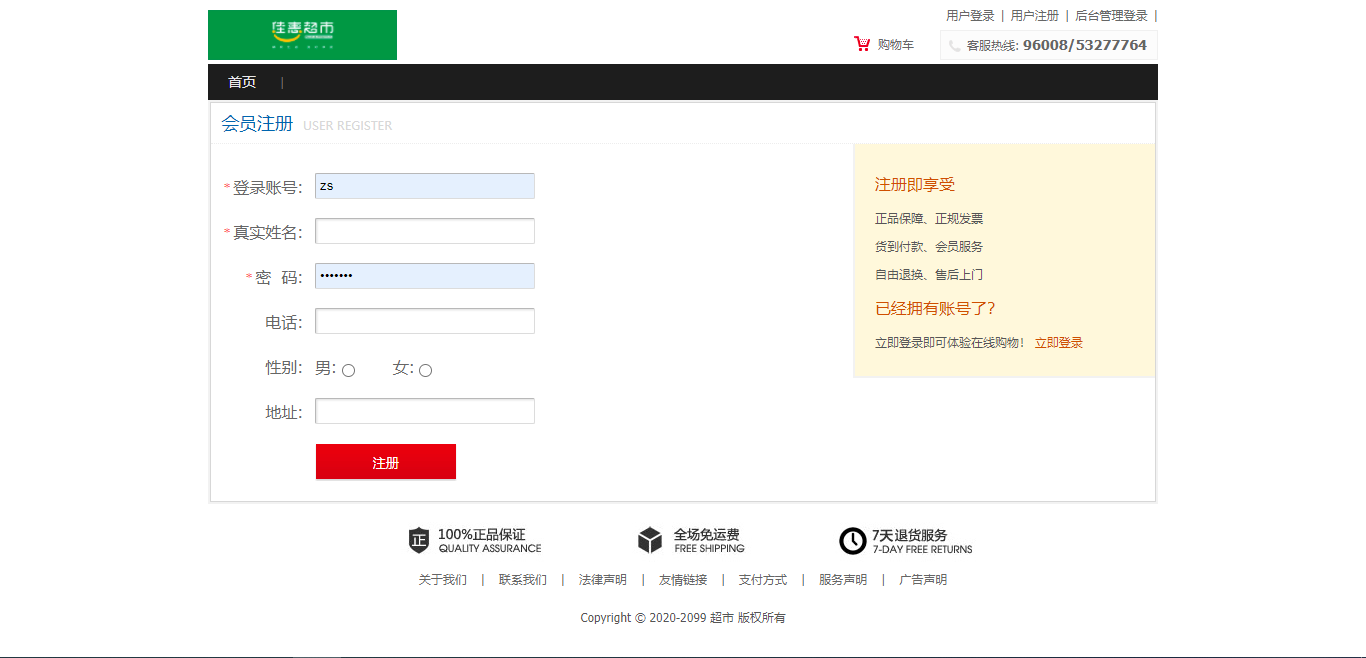Open the 关于我们 footer link
Screen dimensions: 1366x658
[442, 580]
